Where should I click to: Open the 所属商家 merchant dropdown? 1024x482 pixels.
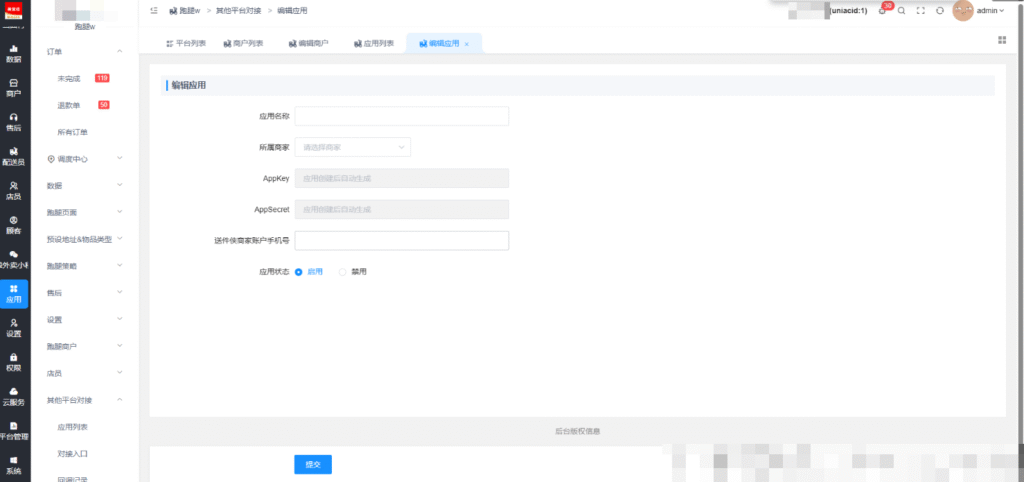tap(352, 147)
